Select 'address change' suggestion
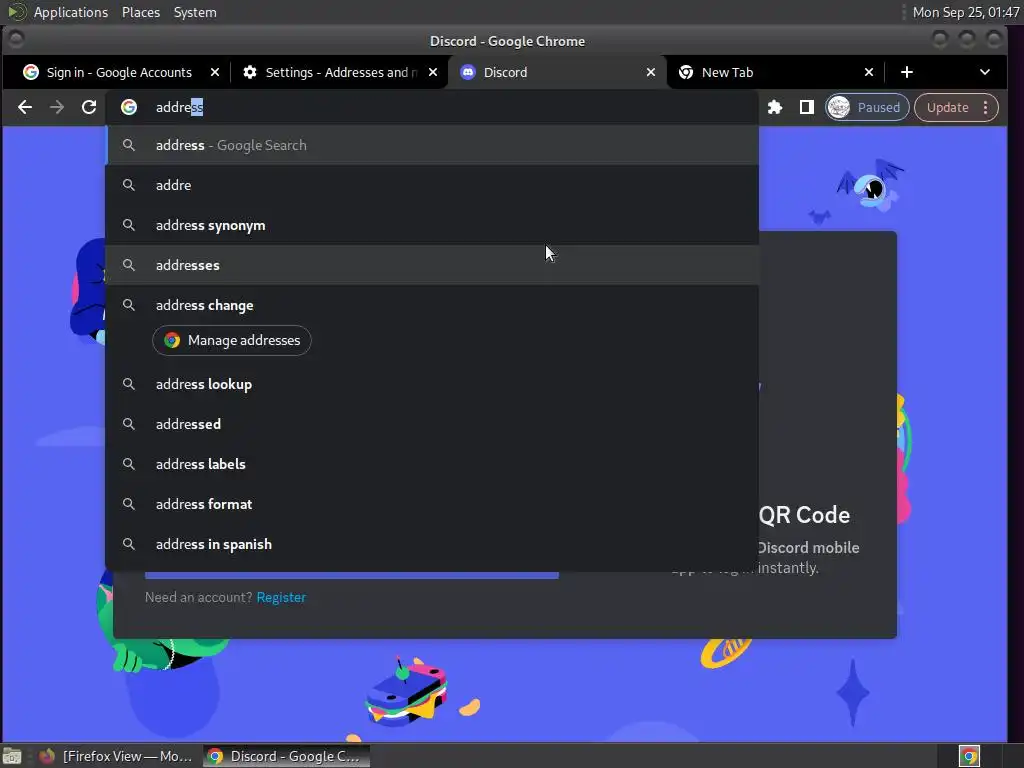 click(x=432, y=305)
